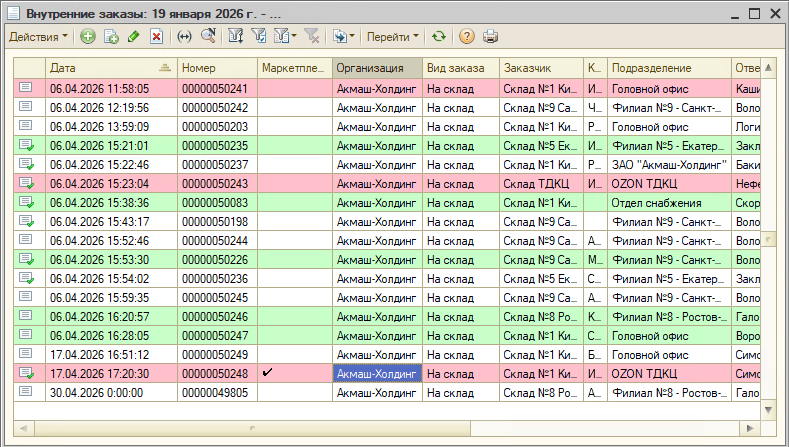
Task: Click the Организация column header
Action: tap(377, 68)
